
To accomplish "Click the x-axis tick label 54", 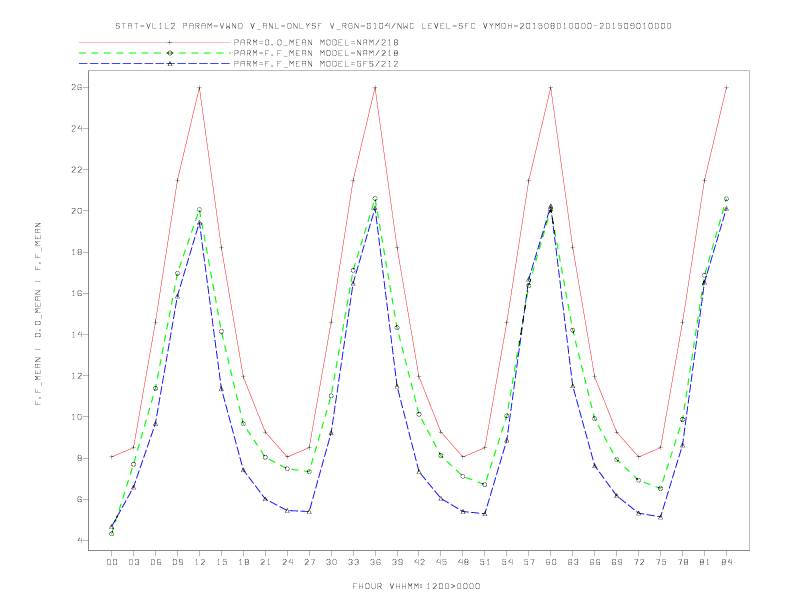I will point(507,562).
